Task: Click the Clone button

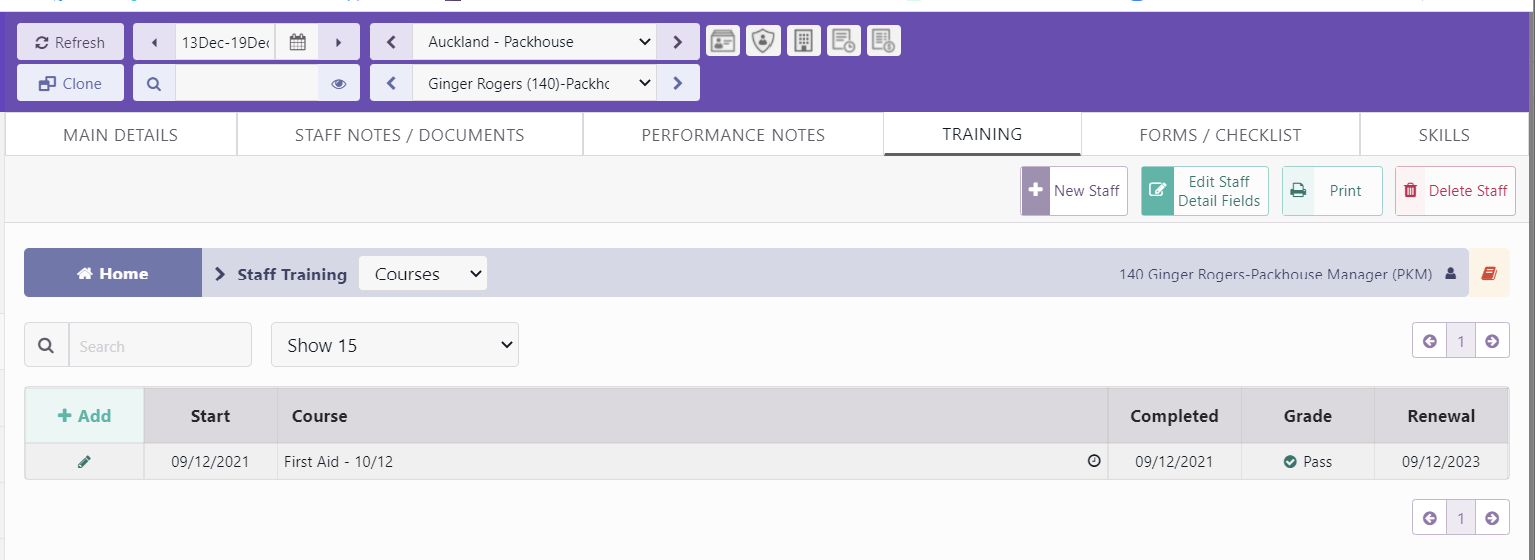Action: (70, 83)
